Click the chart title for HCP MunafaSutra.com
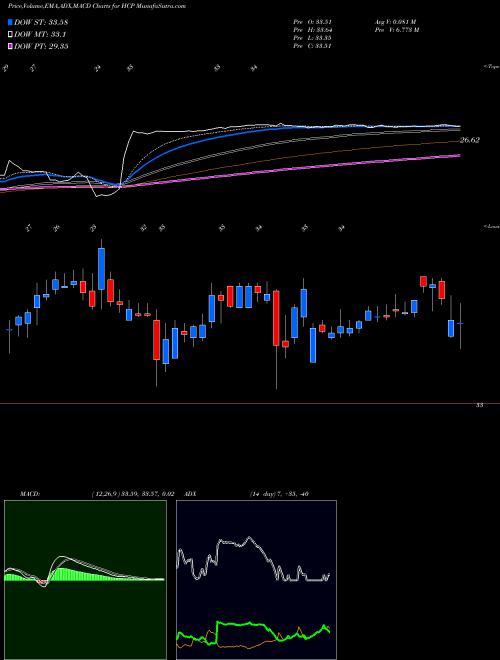 97,6
